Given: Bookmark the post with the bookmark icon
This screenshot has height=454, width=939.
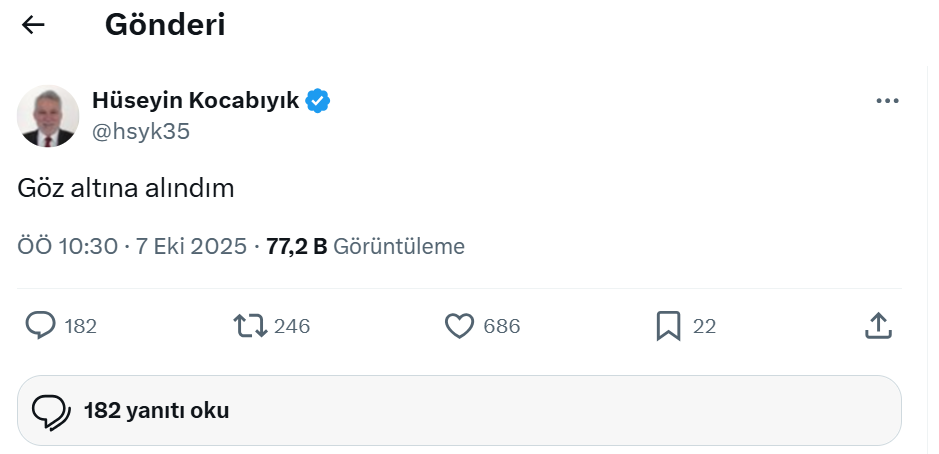Looking at the screenshot, I should (668, 326).
